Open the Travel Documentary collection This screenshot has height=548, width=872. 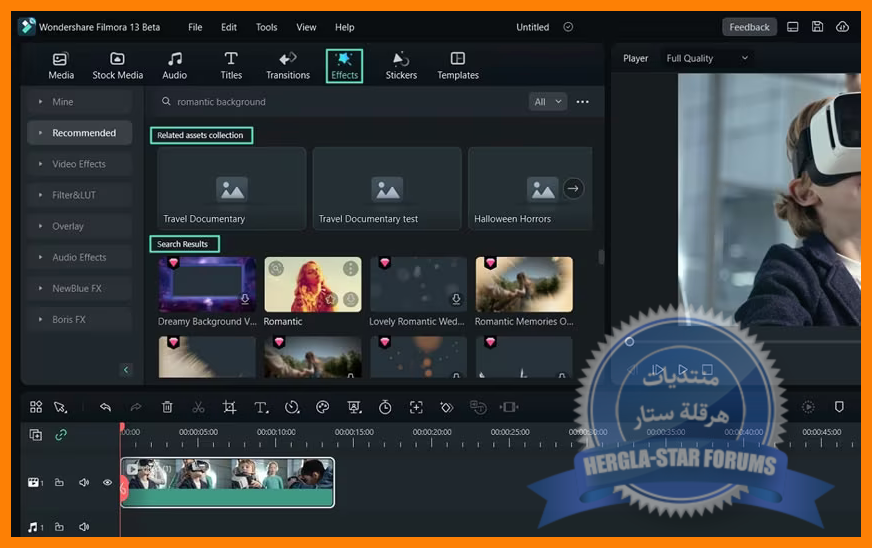(231, 189)
